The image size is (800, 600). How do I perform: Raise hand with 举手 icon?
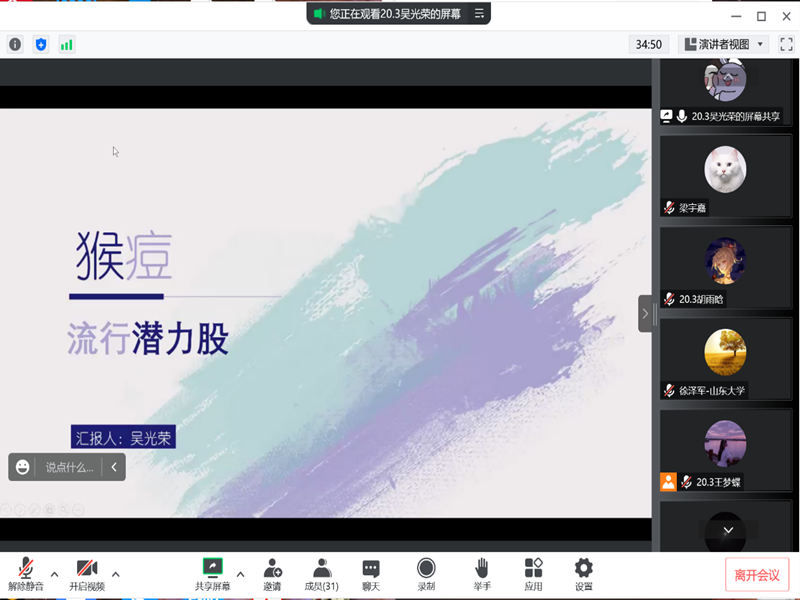(481, 574)
